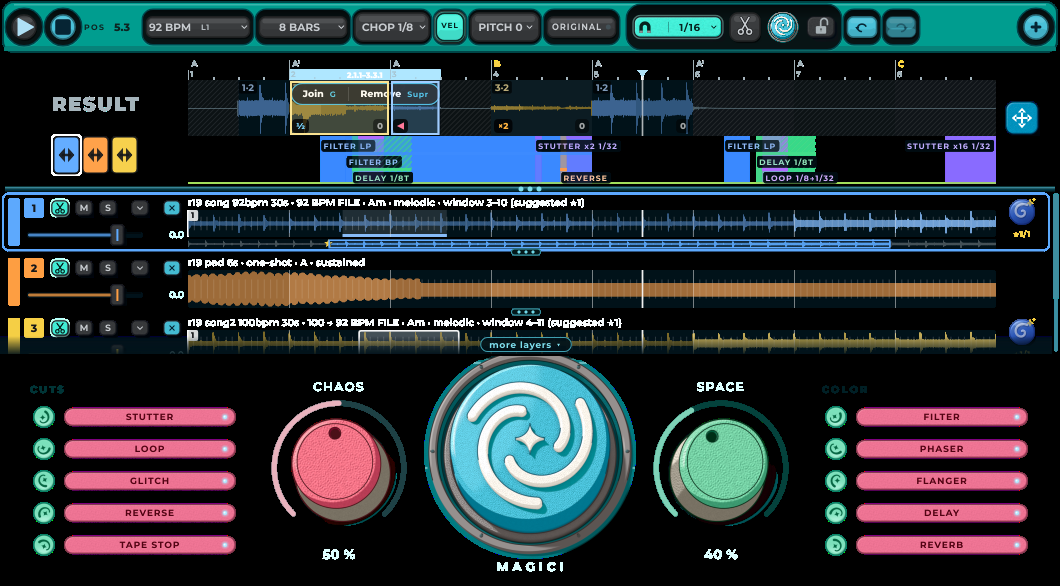The height and width of the screenshot is (586, 1060).
Task: Click the small spiral magic icon in toolbar
Action: point(783,27)
